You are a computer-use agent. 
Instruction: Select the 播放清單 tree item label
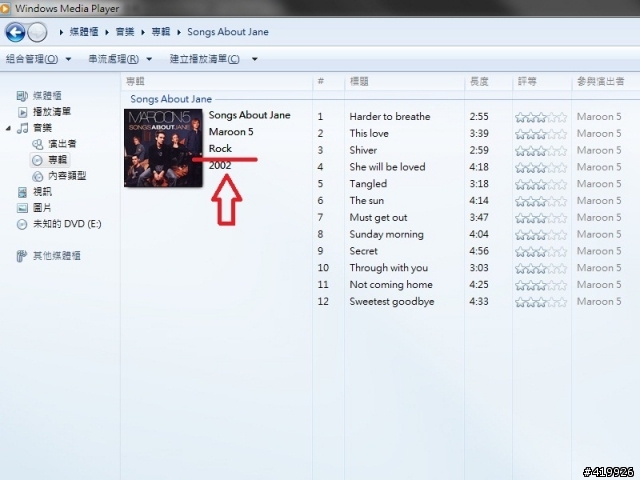point(52,112)
